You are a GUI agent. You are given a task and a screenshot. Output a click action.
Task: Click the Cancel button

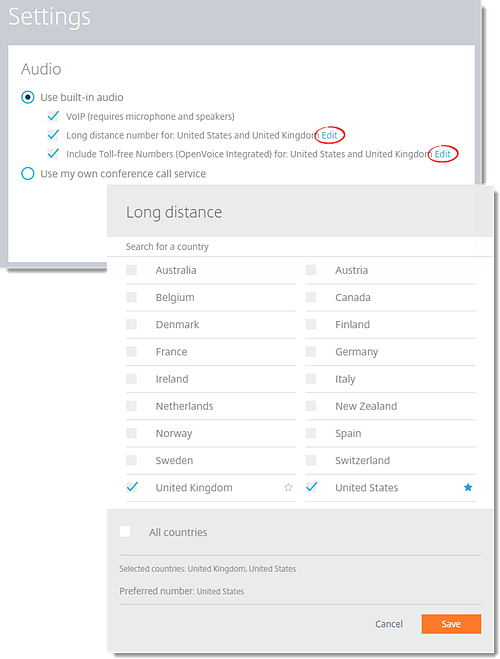pyautogui.click(x=389, y=624)
